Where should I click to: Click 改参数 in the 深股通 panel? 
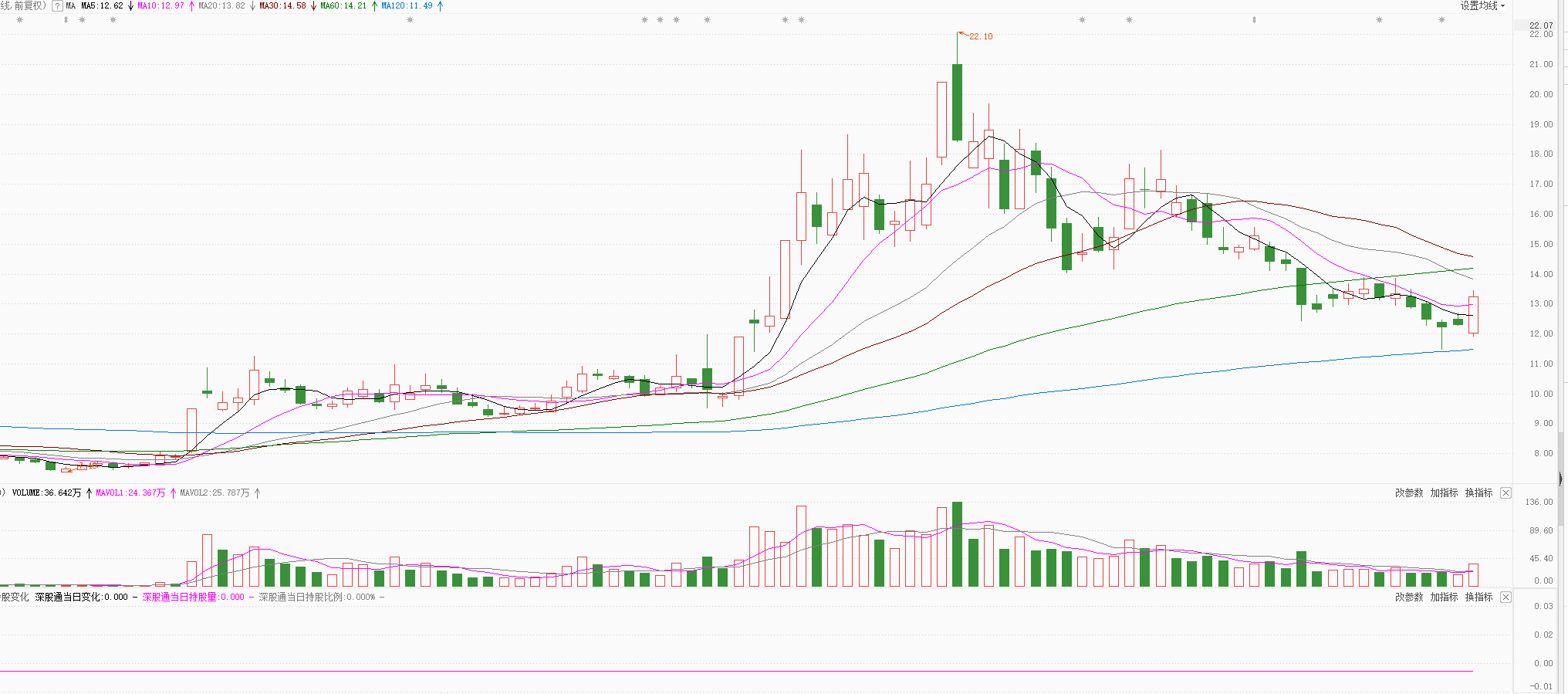tap(1409, 597)
